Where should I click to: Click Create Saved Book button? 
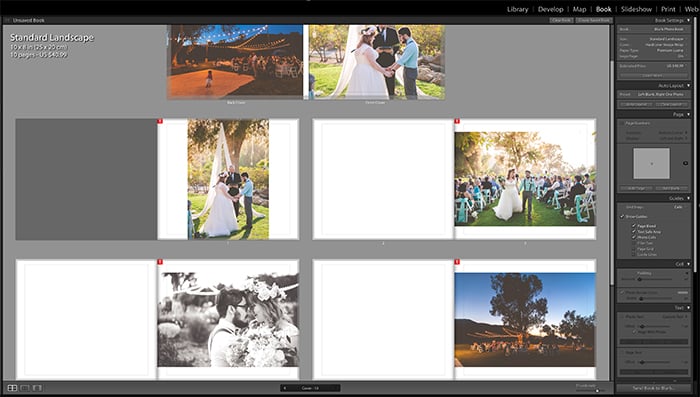[x=594, y=21]
